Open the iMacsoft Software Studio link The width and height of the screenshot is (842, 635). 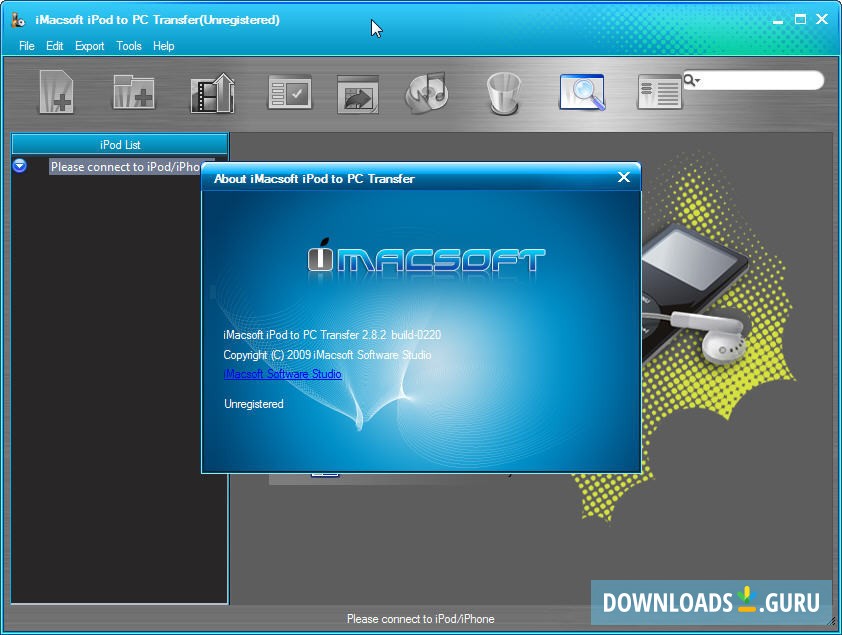tap(282, 374)
